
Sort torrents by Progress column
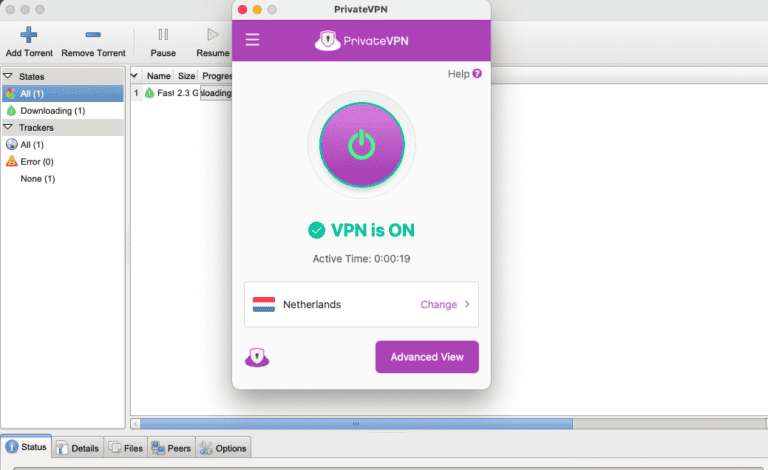coord(216,76)
